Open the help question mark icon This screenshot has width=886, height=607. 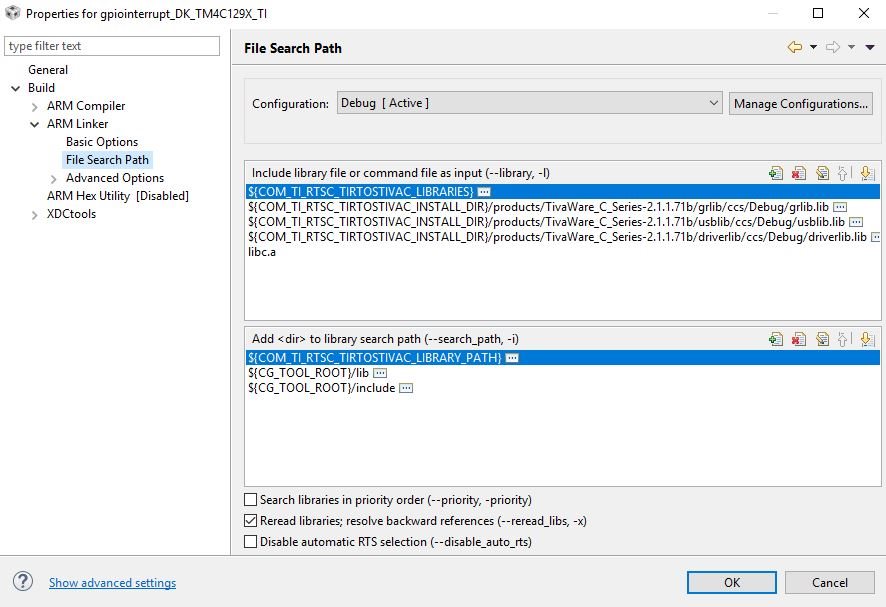click(23, 582)
